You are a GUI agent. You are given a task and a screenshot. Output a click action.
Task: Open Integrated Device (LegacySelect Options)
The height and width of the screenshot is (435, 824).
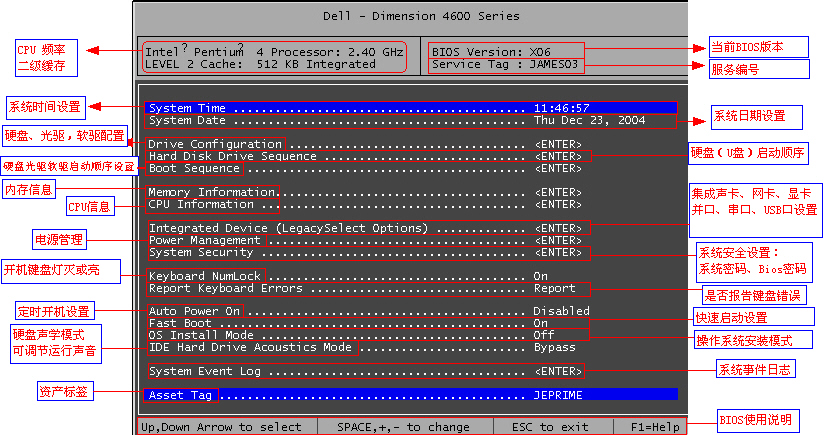289,228
